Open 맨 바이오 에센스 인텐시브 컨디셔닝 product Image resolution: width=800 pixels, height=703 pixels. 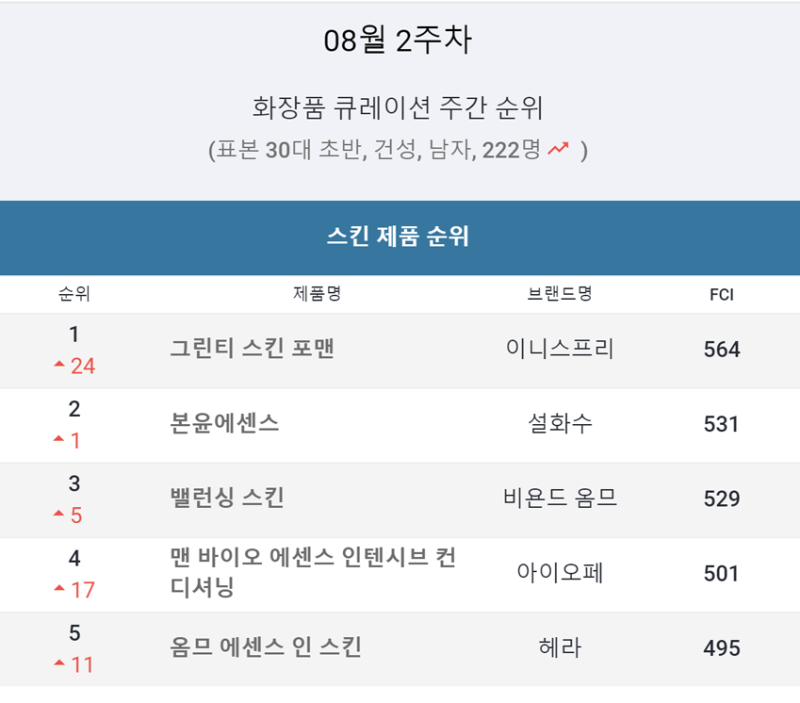pos(313,572)
